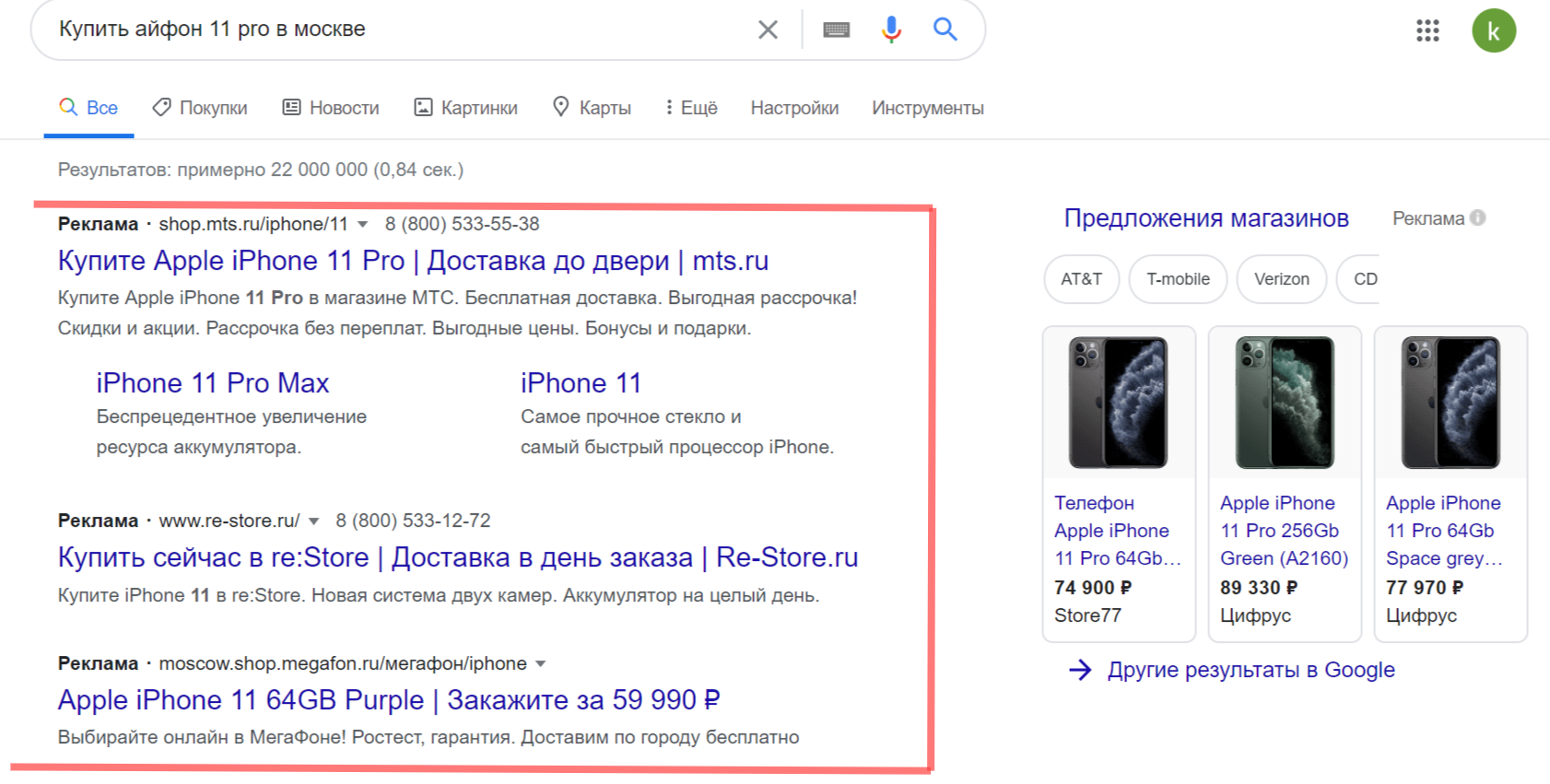The width and height of the screenshot is (1550, 784).
Task: Filter by the AT&T chip
Action: click(x=1082, y=279)
